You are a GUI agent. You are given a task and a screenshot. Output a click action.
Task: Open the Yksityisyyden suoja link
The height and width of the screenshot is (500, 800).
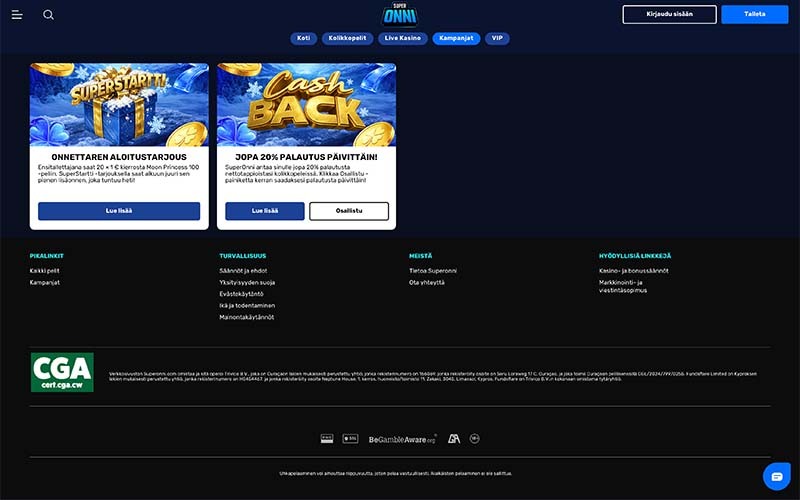point(247,283)
